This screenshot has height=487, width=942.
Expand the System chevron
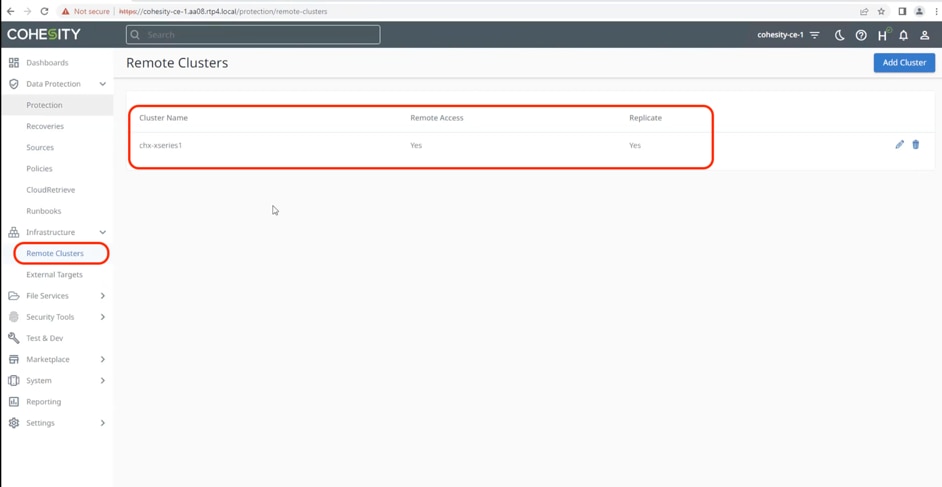[x=103, y=381]
